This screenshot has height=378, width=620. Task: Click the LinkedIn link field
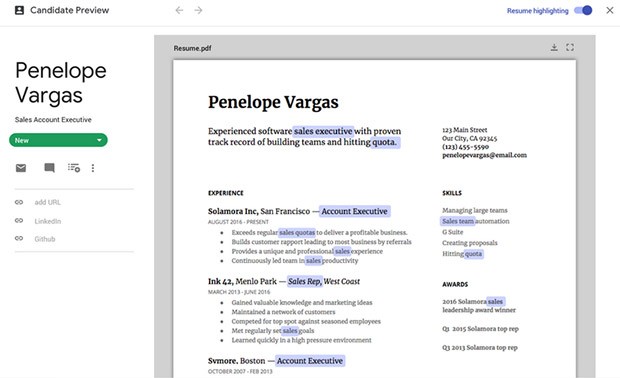[x=47, y=221]
